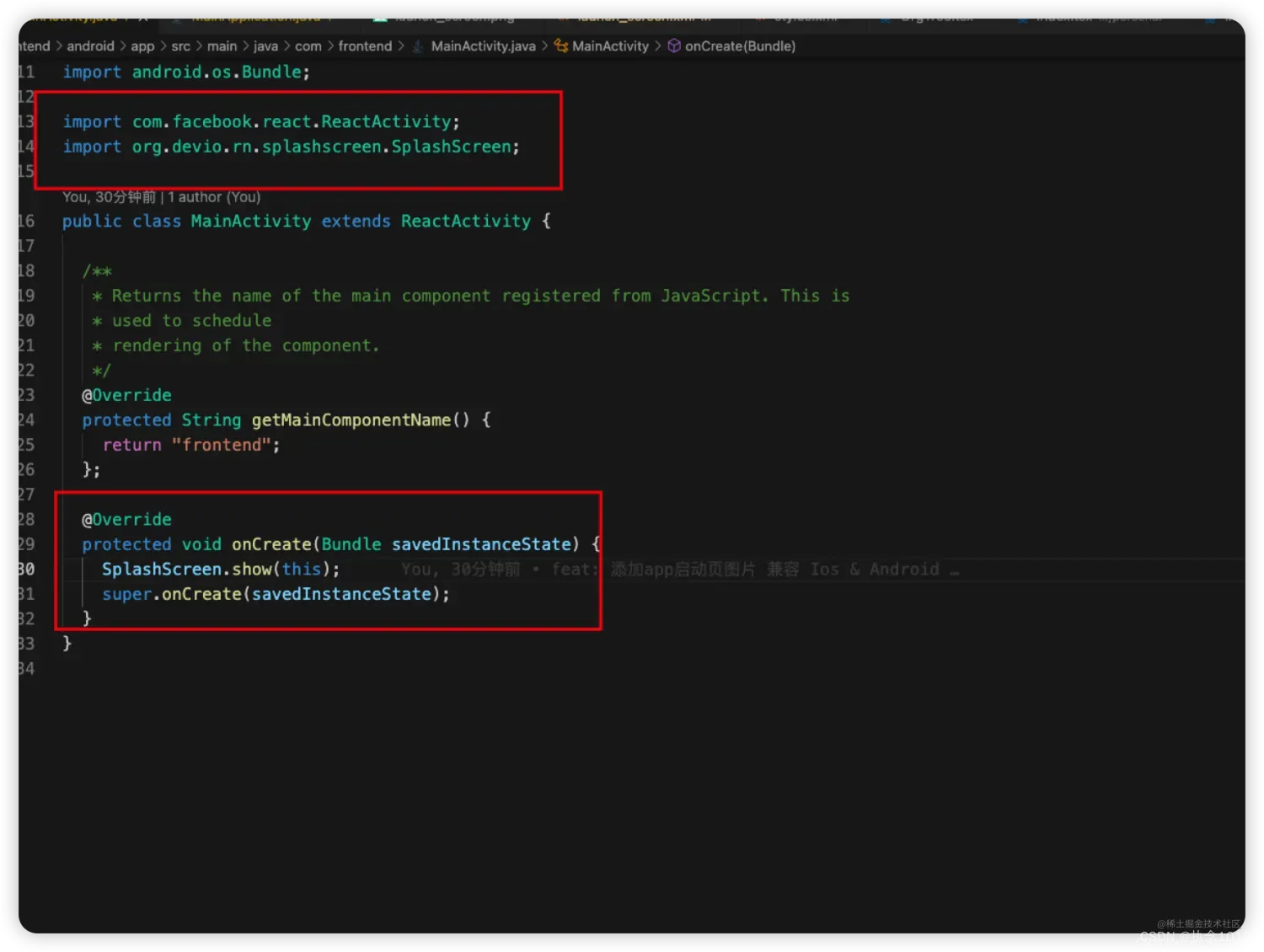Click the SplashScreen.show(this) code line
The image size is (1264, 952).
(221, 569)
